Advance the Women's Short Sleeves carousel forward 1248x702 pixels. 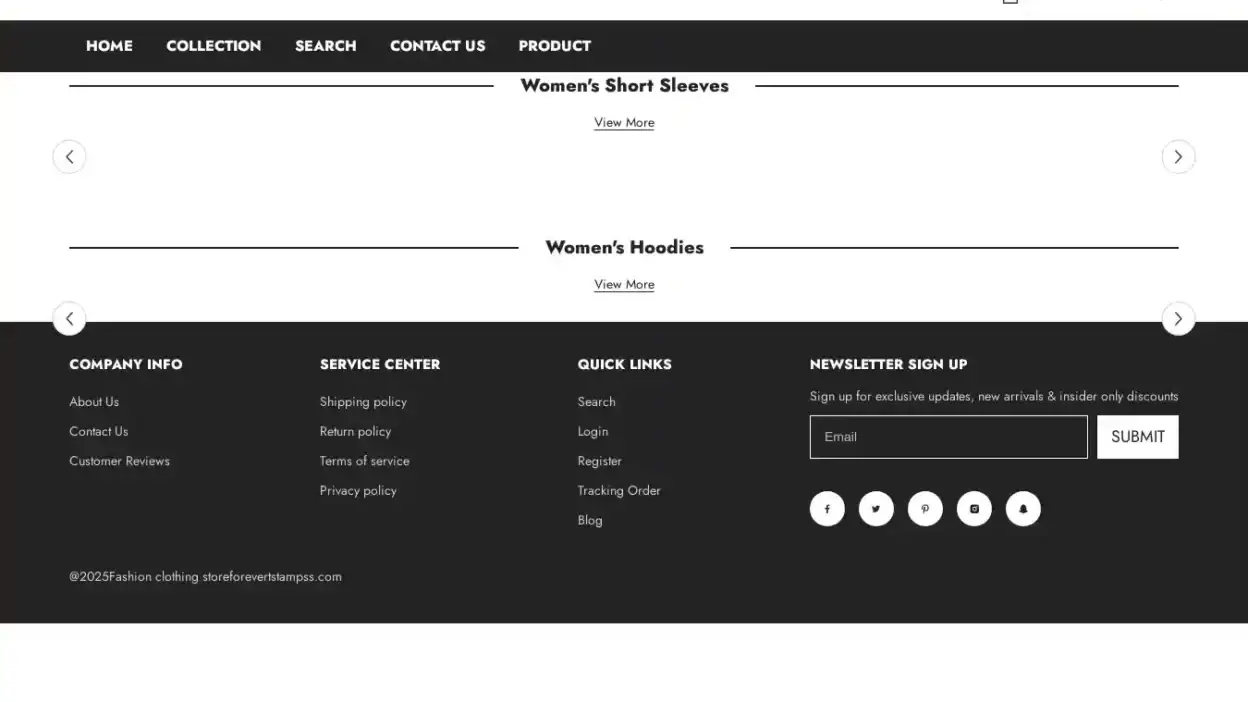tap(1178, 156)
